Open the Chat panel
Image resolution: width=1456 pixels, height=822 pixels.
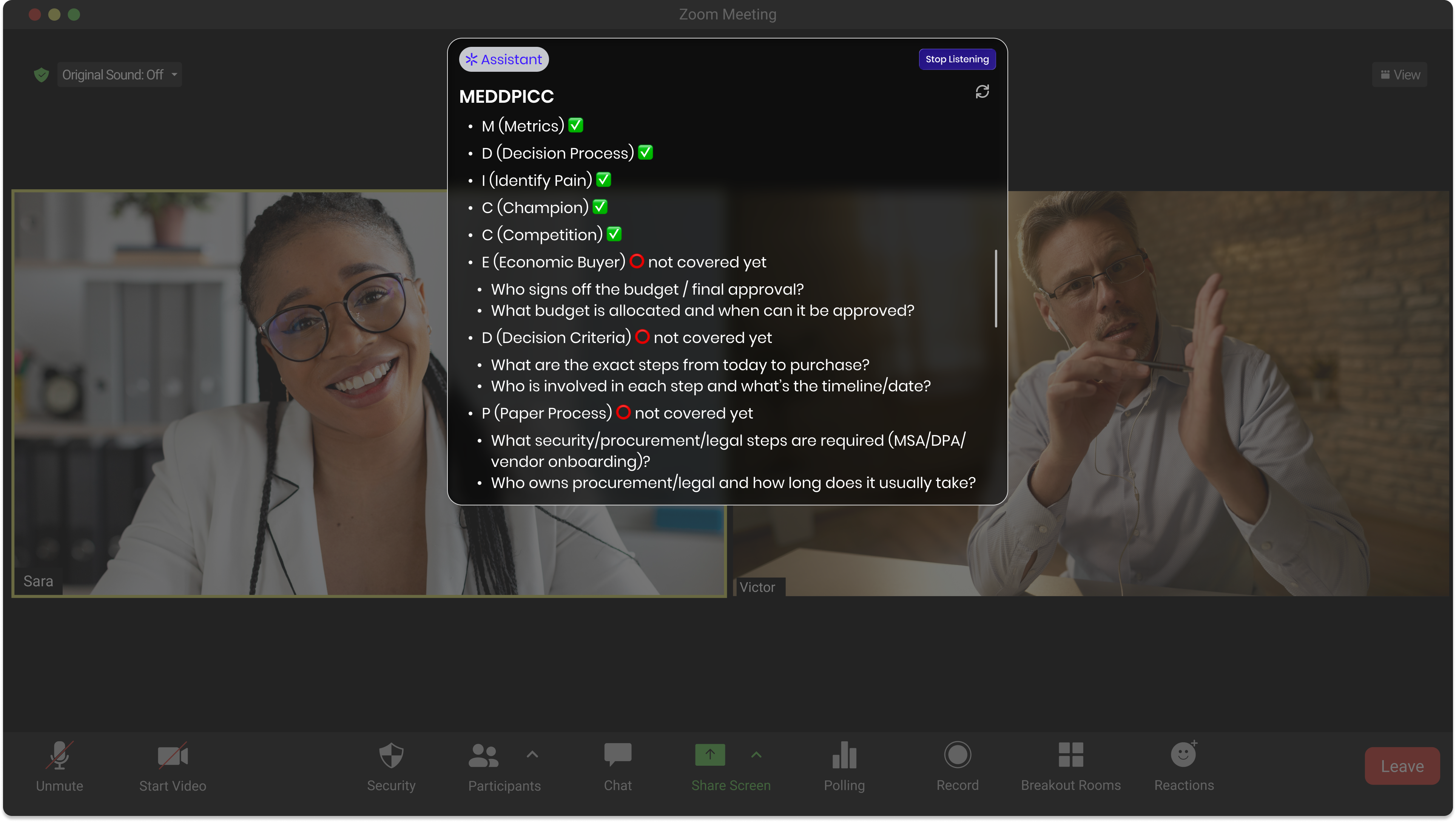(x=617, y=755)
